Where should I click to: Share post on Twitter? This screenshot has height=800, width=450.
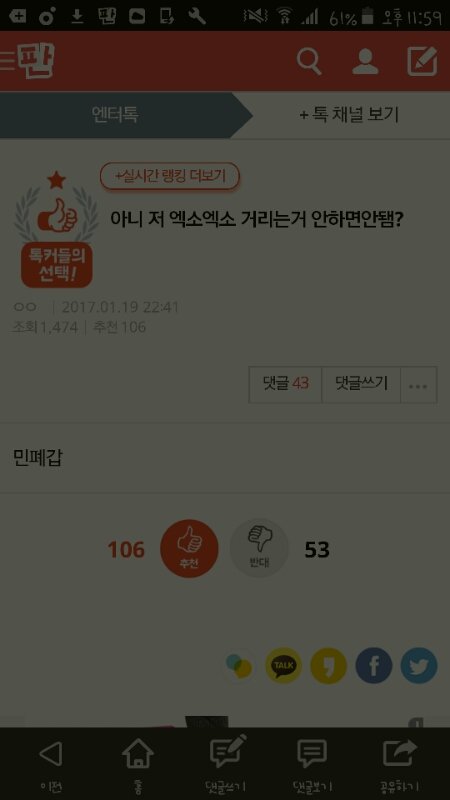pos(419,665)
